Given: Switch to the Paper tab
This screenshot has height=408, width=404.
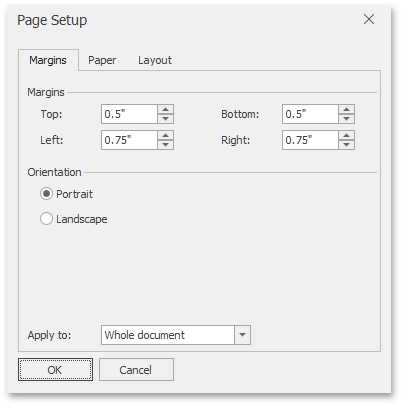Looking at the screenshot, I should [102, 60].
